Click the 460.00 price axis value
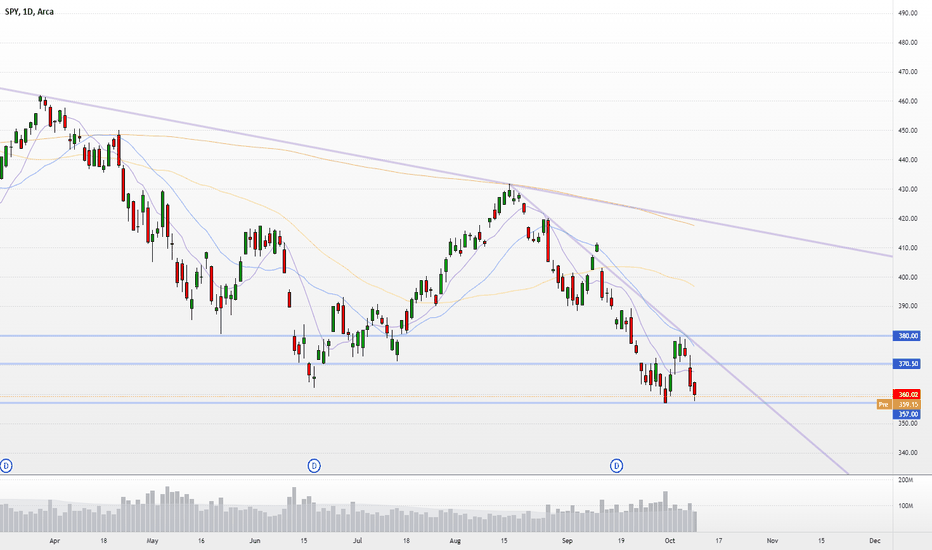The height and width of the screenshot is (550, 932). tap(908, 102)
